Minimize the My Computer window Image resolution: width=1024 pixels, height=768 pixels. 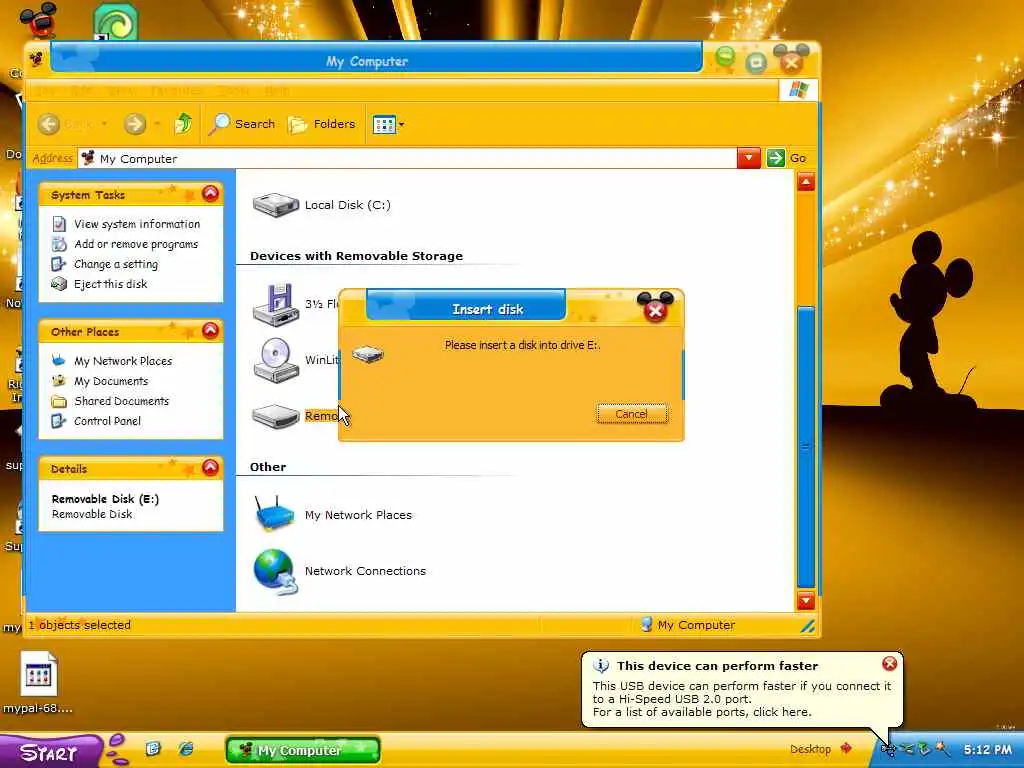[725, 58]
